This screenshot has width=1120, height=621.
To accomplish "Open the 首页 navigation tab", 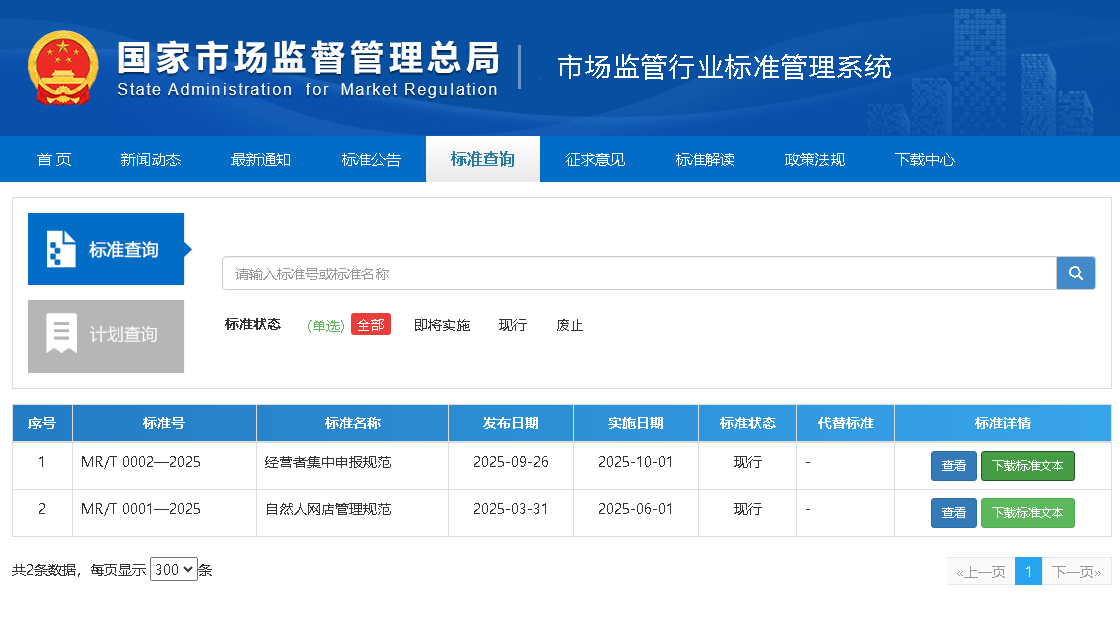I will coord(54,159).
